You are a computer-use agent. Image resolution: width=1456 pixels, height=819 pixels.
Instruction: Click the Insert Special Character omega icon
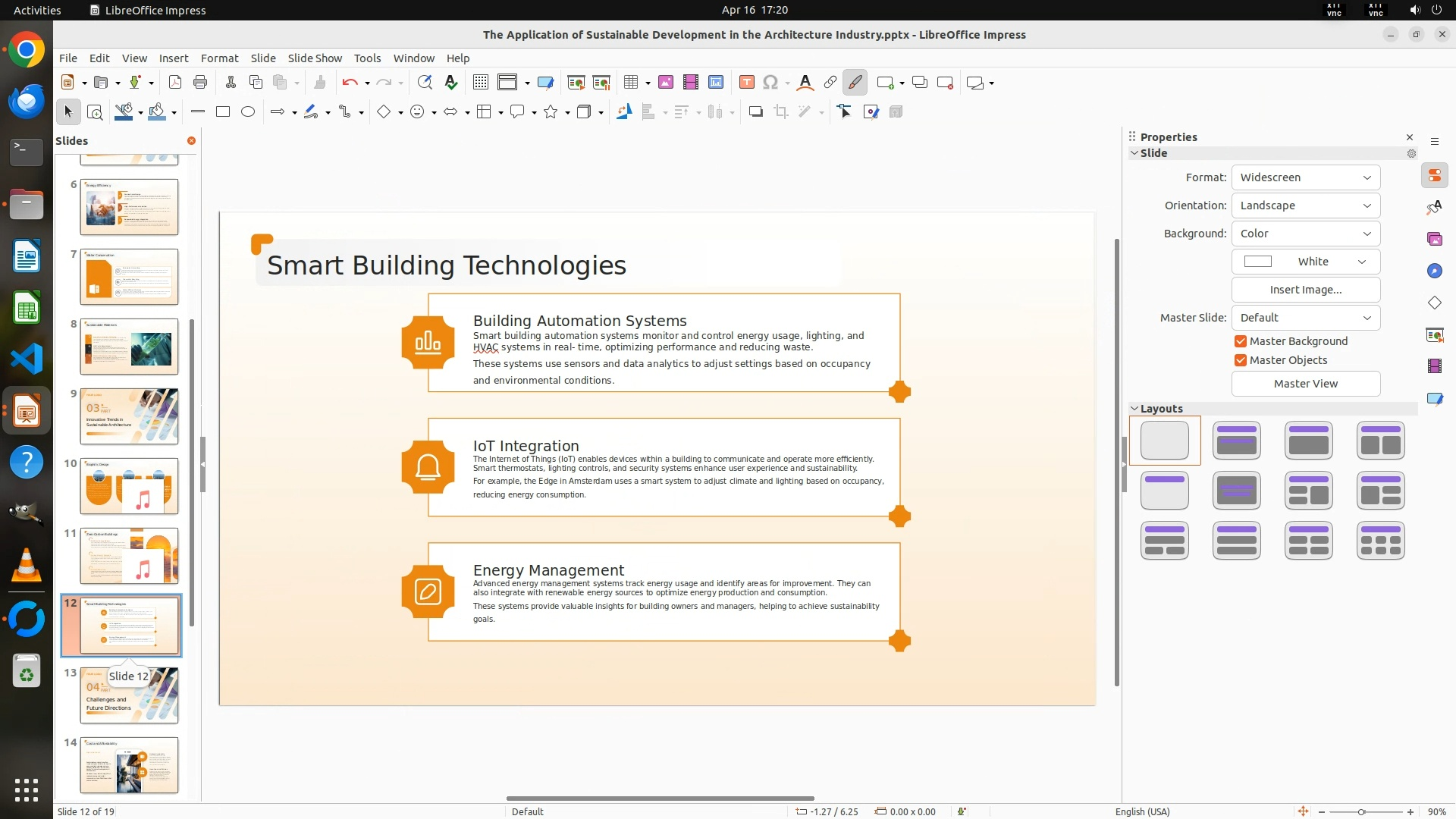pyautogui.click(x=770, y=83)
